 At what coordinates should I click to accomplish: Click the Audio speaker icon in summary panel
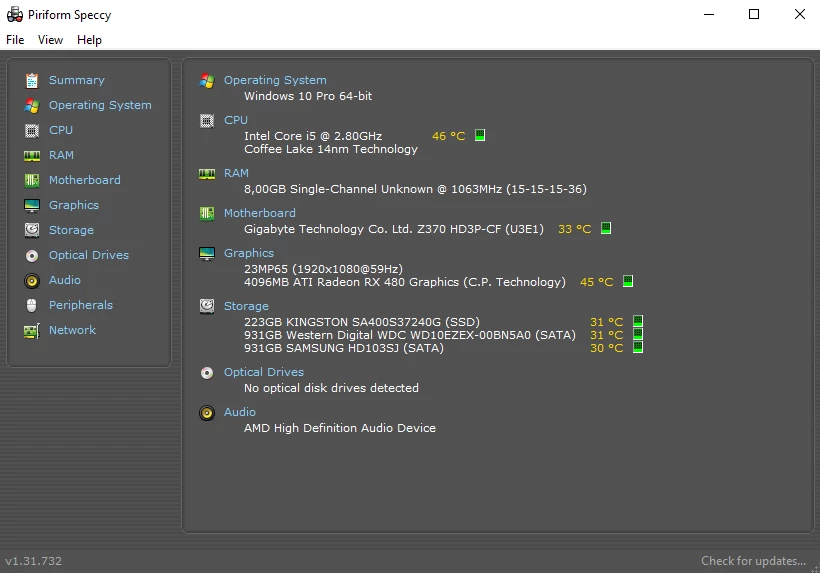[207, 413]
